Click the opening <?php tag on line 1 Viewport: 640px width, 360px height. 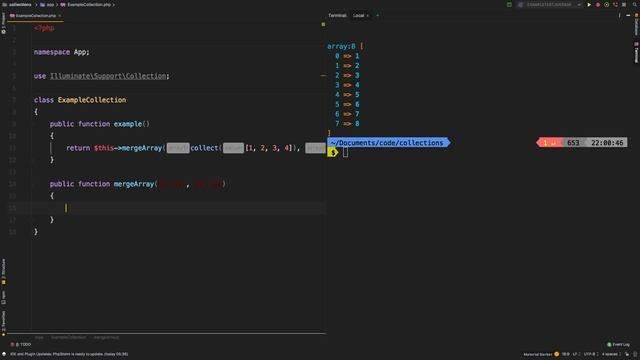[x=44, y=28]
